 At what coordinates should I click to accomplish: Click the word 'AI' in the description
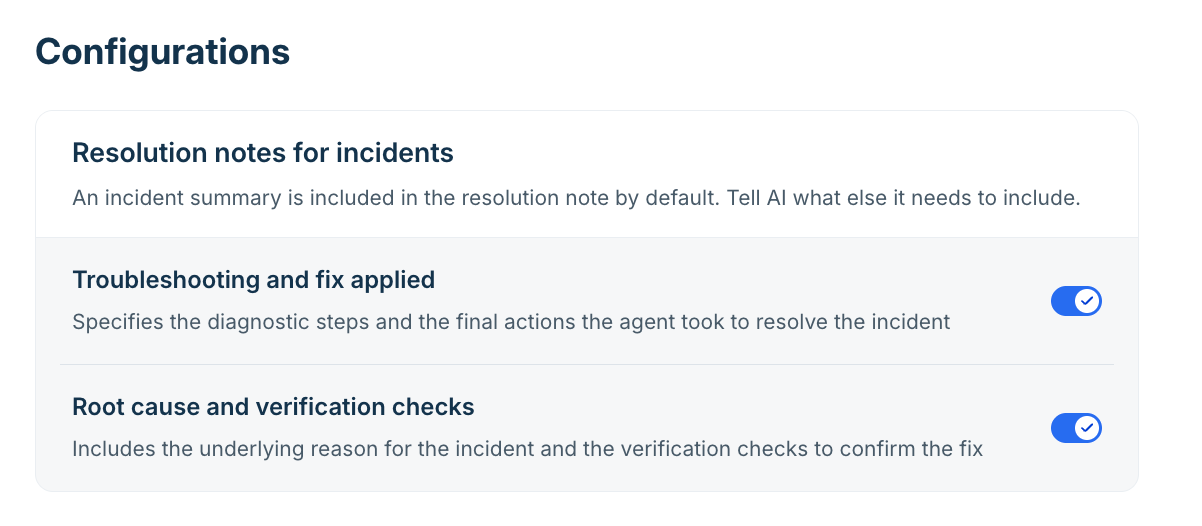[x=776, y=198]
